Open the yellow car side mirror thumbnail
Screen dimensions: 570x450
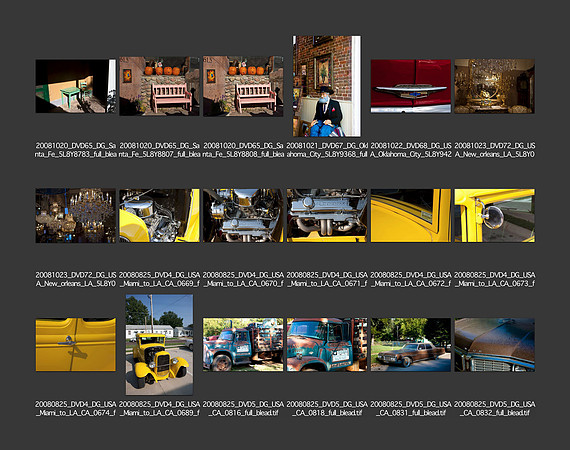(494, 216)
